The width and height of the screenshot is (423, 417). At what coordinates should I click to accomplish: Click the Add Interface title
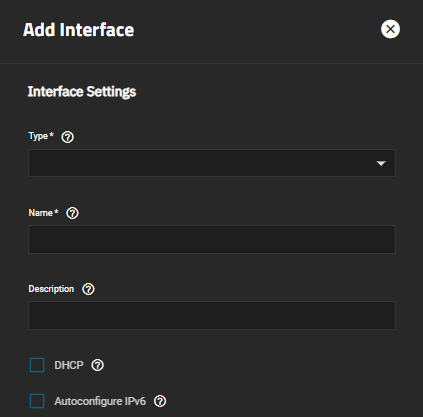[79, 30]
